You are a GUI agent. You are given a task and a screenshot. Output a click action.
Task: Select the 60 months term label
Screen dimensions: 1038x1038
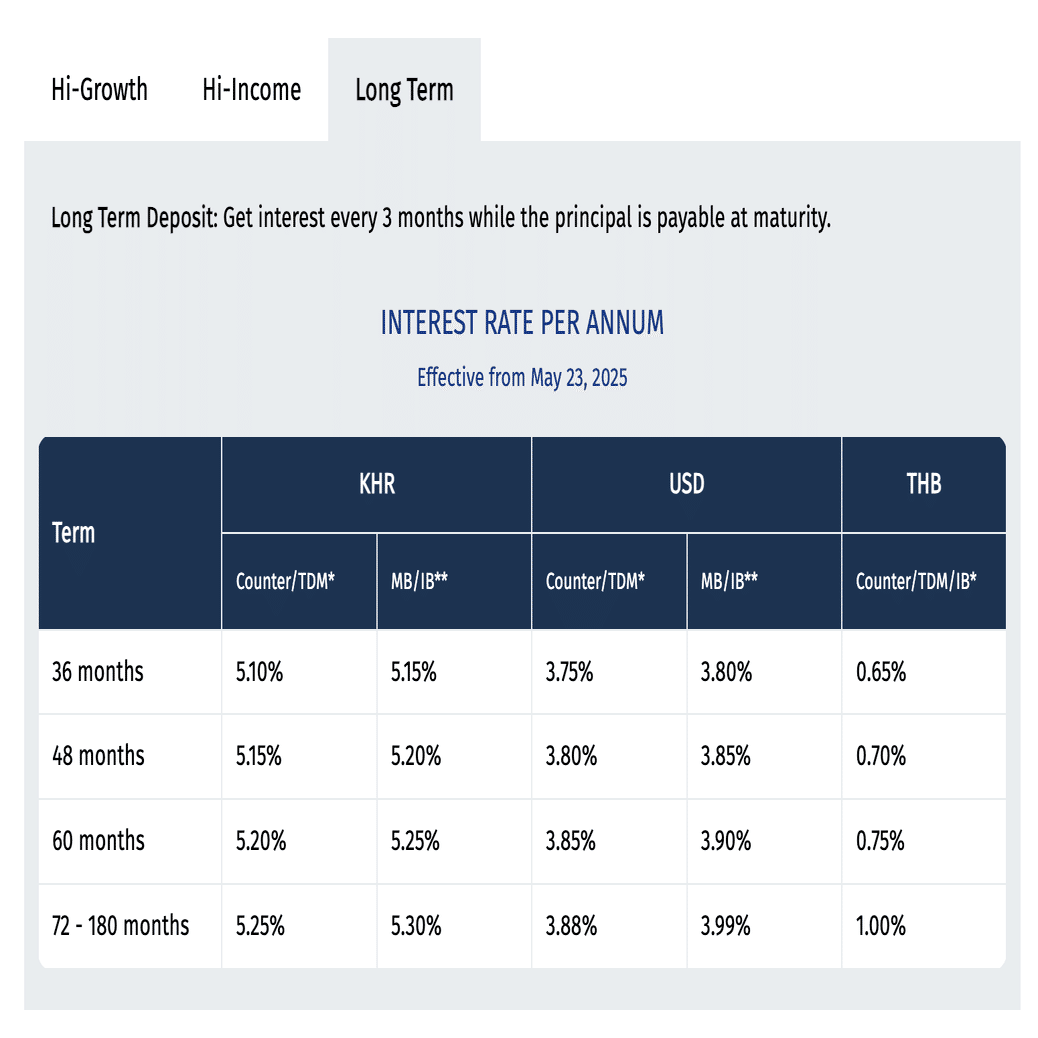(x=98, y=841)
